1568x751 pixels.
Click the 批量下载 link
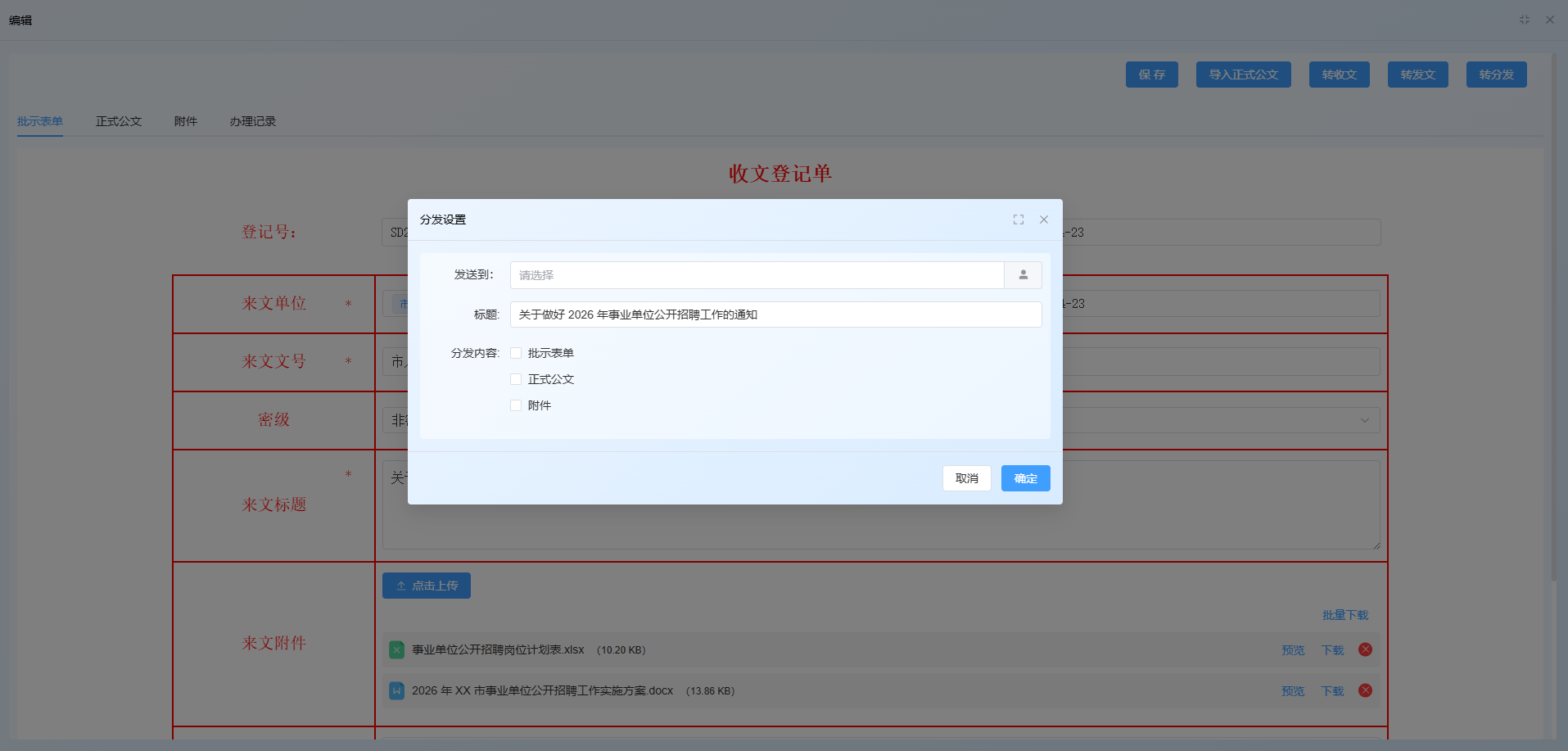point(1345,615)
